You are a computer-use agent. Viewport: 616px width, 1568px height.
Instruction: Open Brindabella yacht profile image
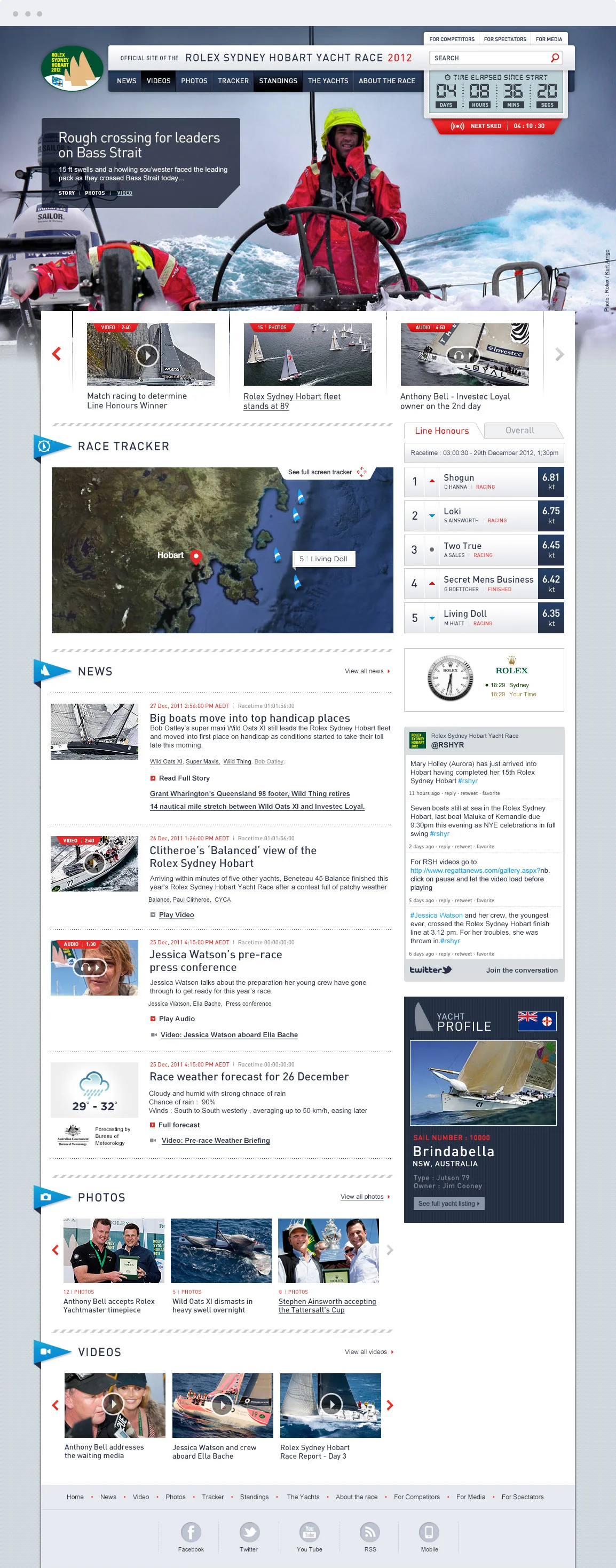pos(483,1083)
